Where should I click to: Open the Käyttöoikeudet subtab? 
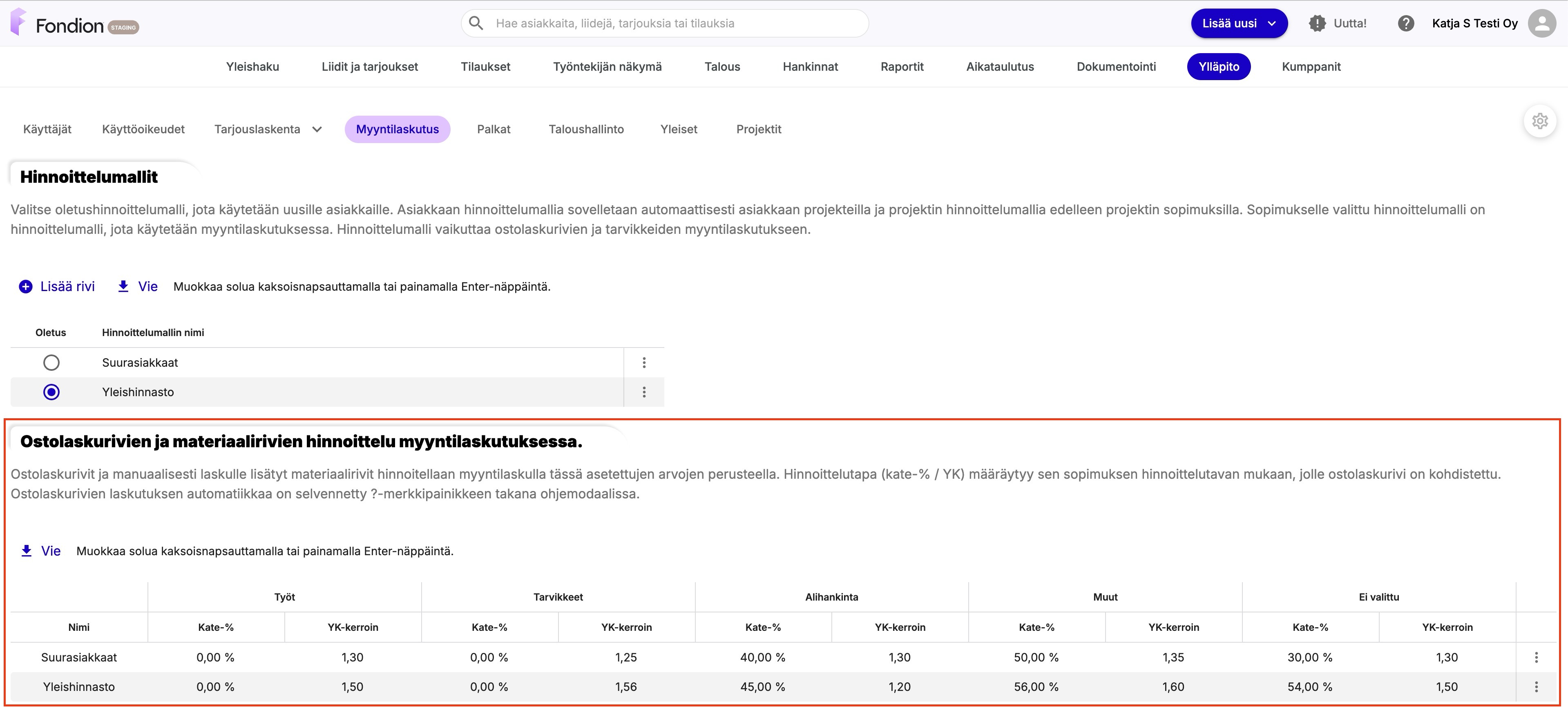coord(143,129)
